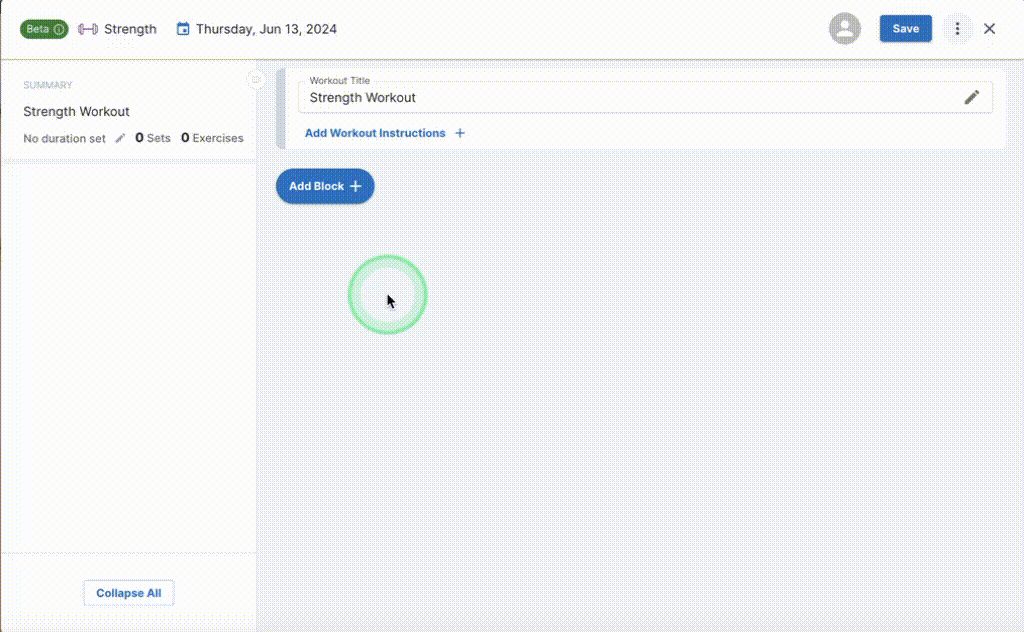
Task: Toggle the sidebar collapse chip on summary panel
Action: (255, 79)
